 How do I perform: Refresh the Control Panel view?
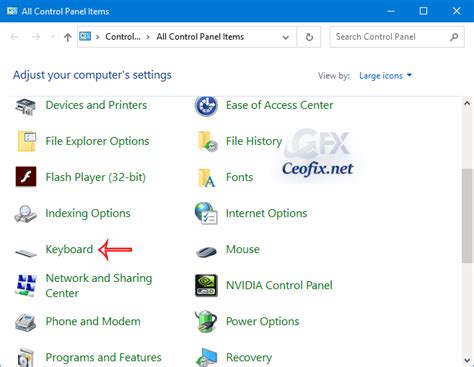click(309, 37)
